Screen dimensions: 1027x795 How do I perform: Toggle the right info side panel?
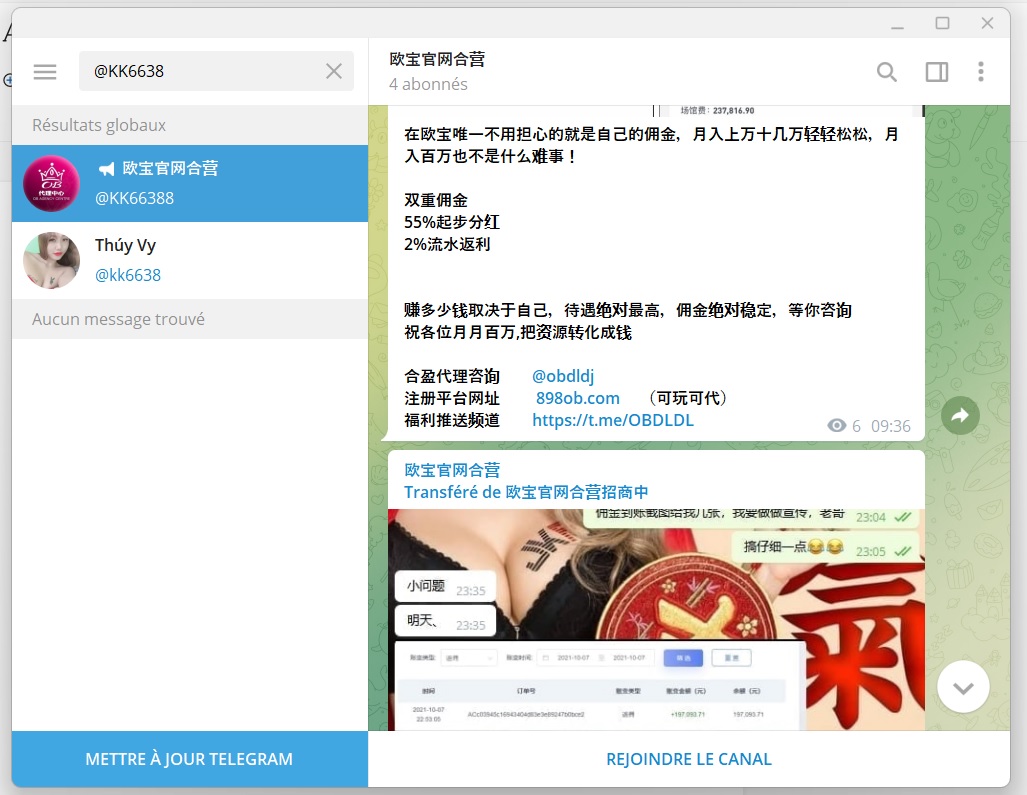tap(937, 71)
